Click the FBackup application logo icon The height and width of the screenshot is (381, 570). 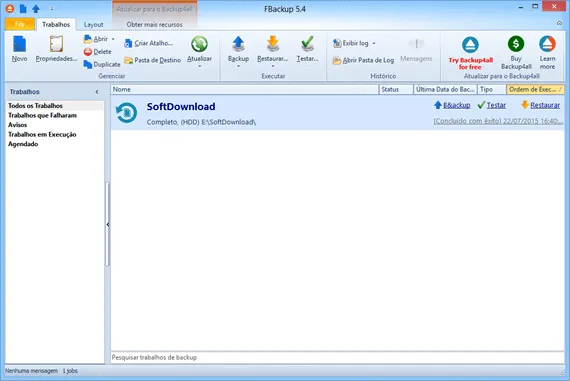pyautogui.click(x=10, y=8)
